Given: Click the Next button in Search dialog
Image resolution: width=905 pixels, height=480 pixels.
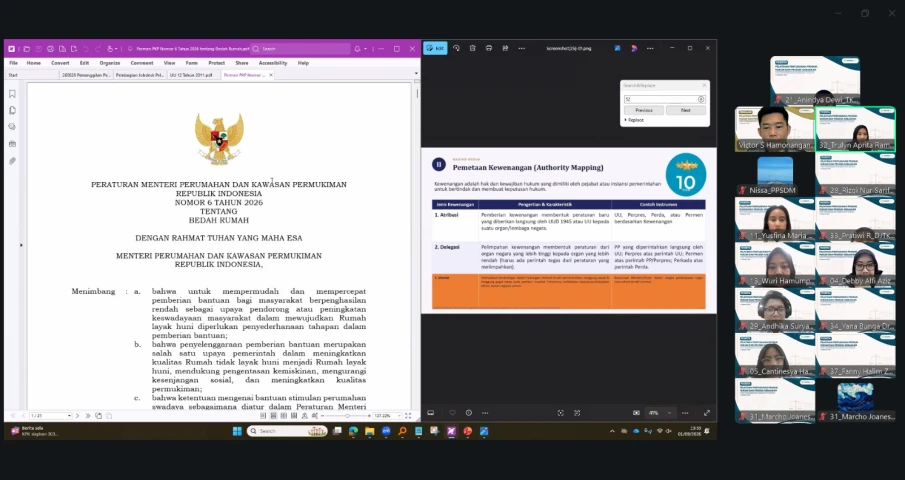Looking at the screenshot, I should [x=685, y=110].
